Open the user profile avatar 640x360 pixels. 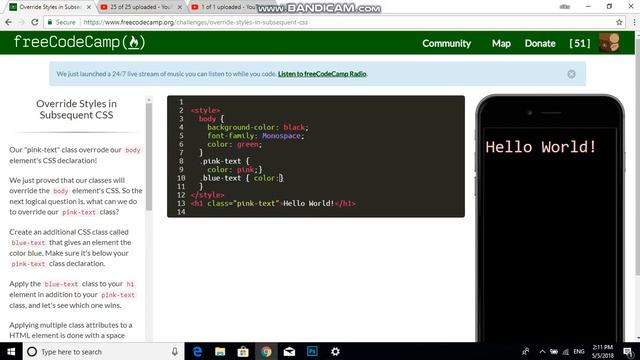tap(609, 43)
